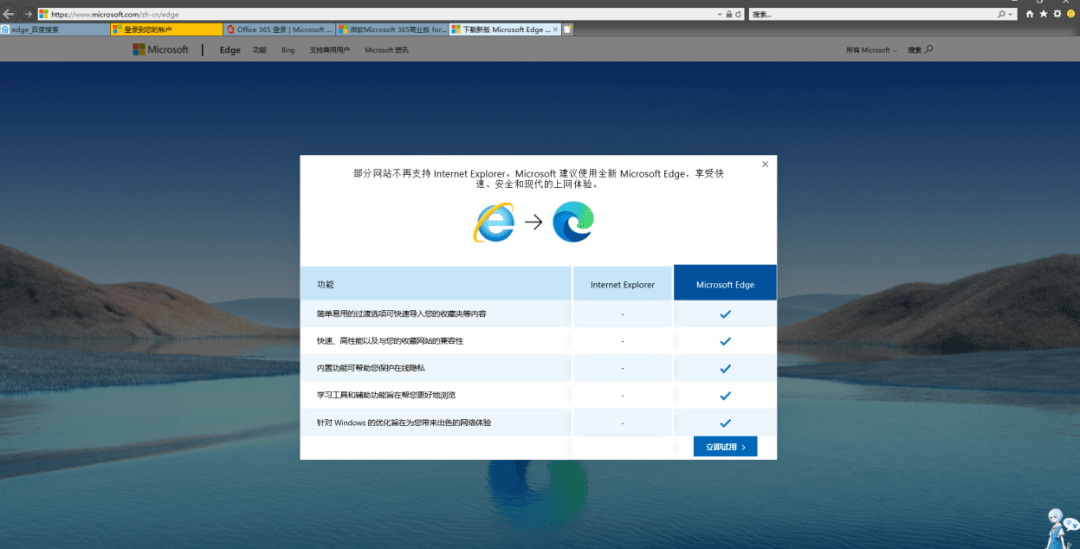Click the security lock icon in address bar
The width and height of the screenshot is (1080, 549).
pos(729,14)
